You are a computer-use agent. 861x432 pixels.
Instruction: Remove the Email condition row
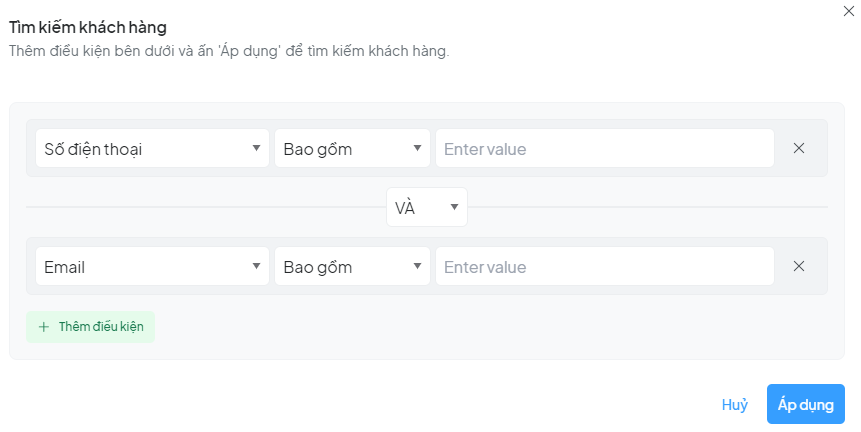coord(799,266)
